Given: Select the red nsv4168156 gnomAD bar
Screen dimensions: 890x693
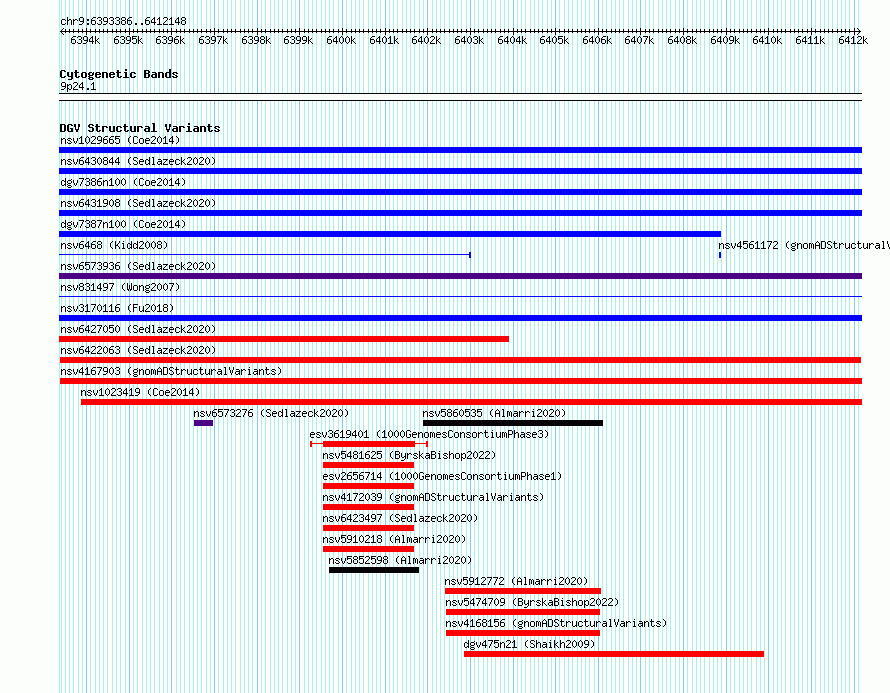Looking at the screenshot, I should (x=523, y=633).
